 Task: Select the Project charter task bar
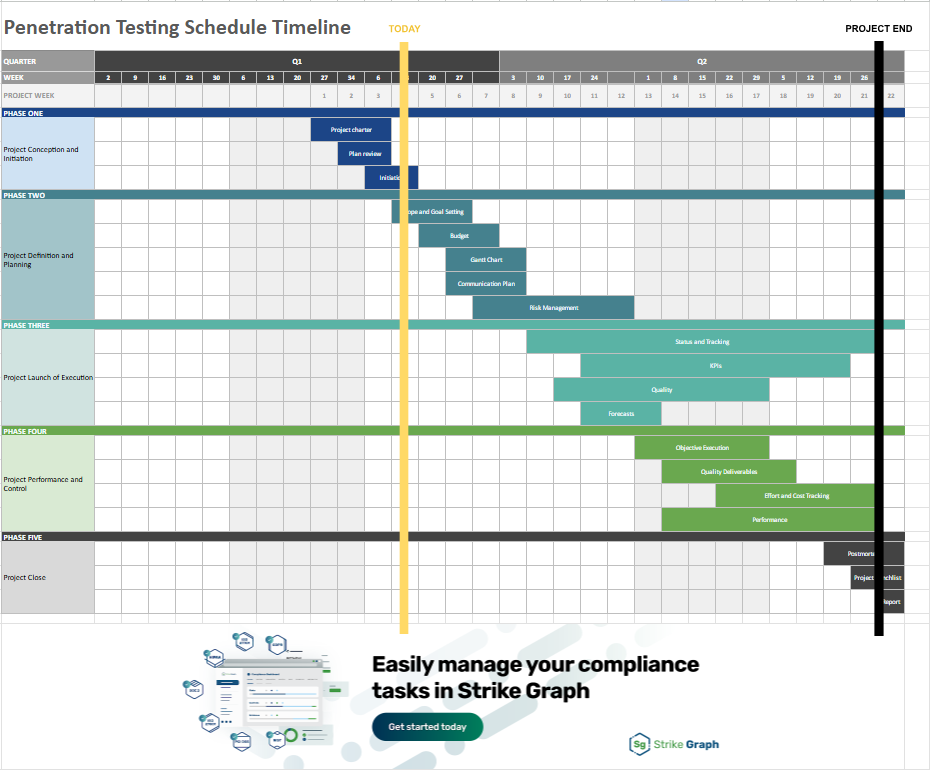point(350,129)
